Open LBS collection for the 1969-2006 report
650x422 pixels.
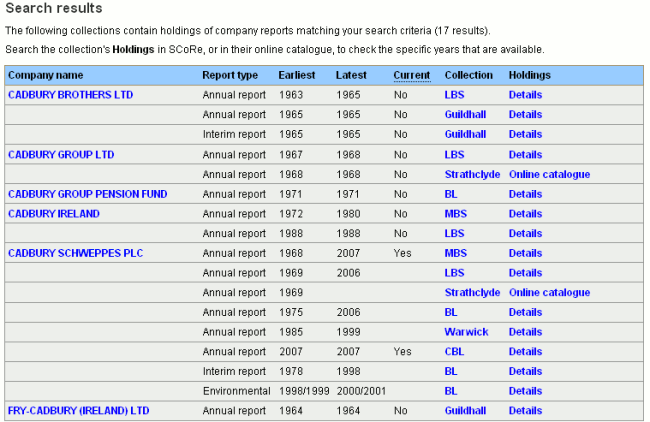click(x=454, y=273)
